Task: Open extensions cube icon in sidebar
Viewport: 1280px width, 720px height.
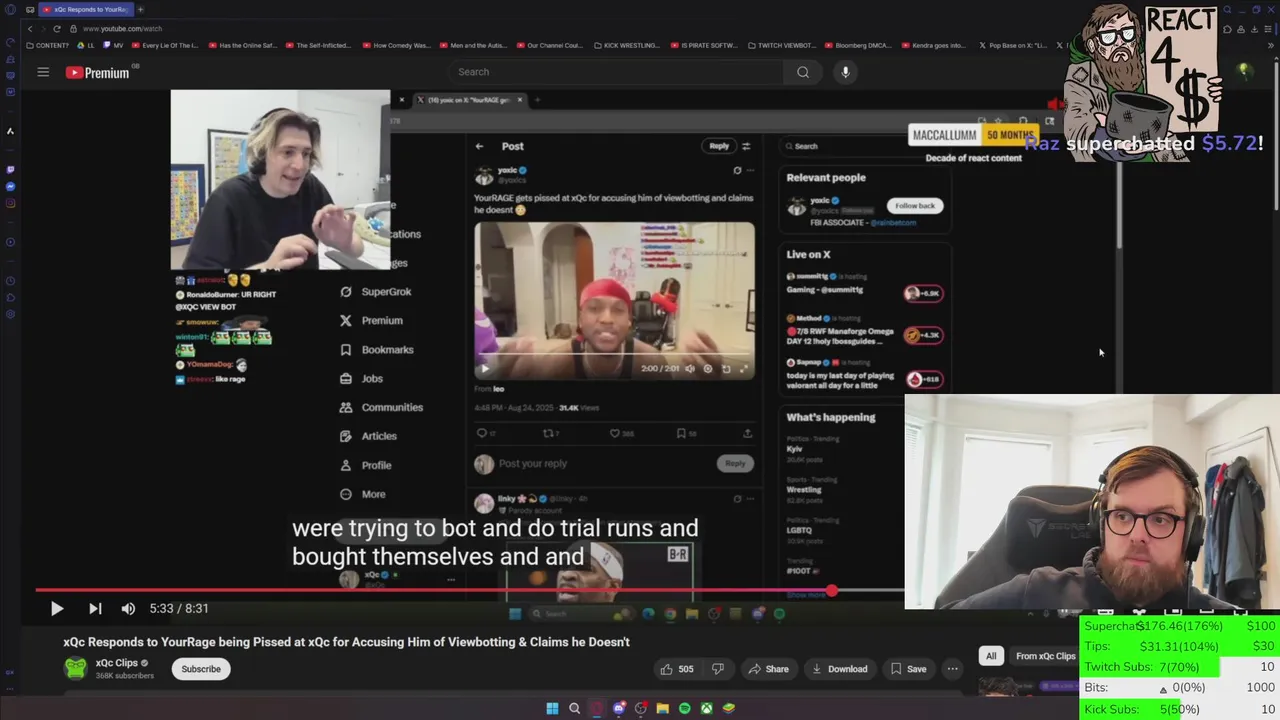Action: click(10, 298)
